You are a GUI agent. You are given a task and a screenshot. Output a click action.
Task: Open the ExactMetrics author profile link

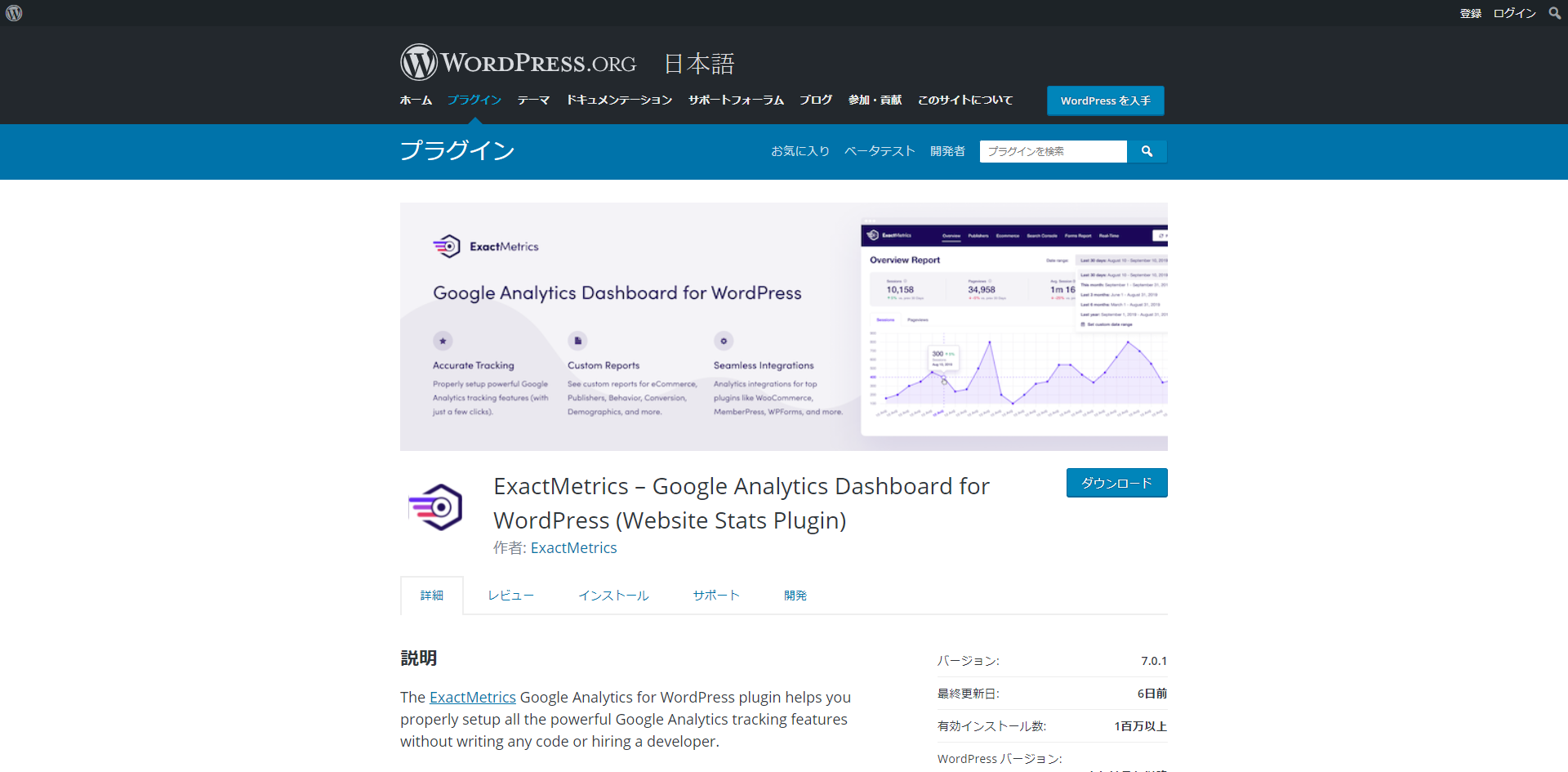(573, 547)
